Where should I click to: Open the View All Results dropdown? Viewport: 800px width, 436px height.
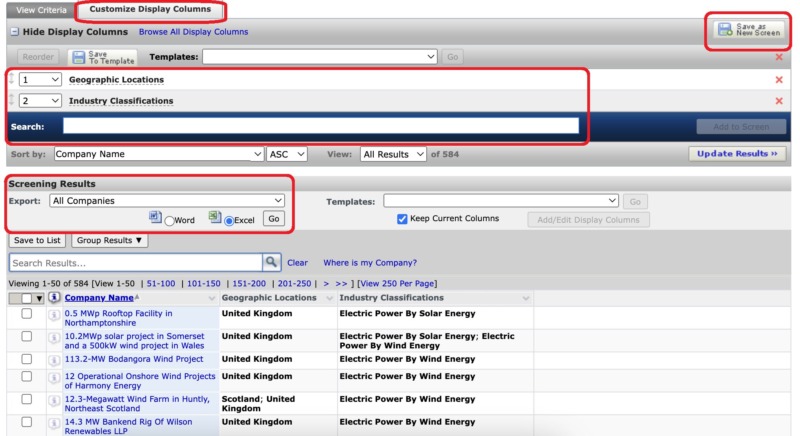point(393,154)
